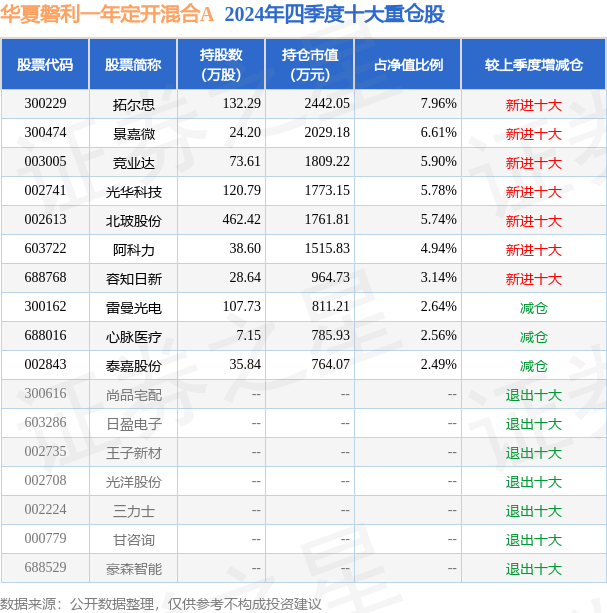The height and width of the screenshot is (613, 607).
Task: Select stock code 300616
Action: tap(45, 393)
